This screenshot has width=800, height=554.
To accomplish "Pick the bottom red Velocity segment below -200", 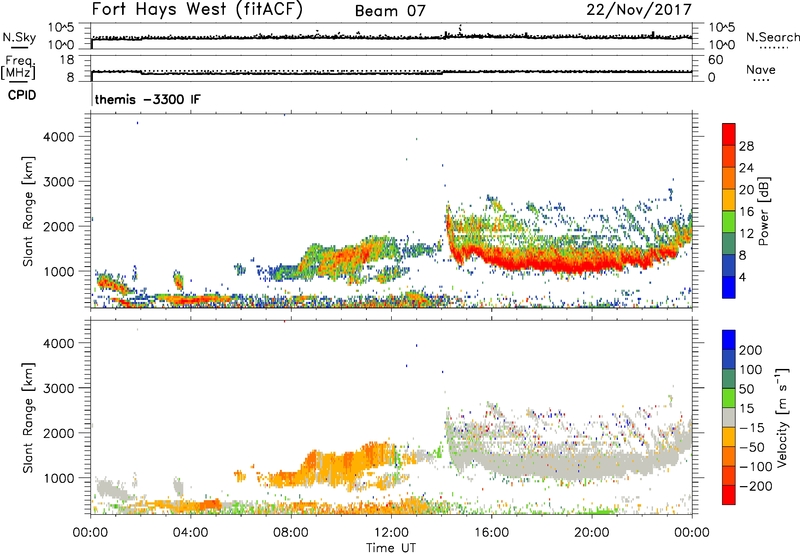I will [x=729, y=495].
